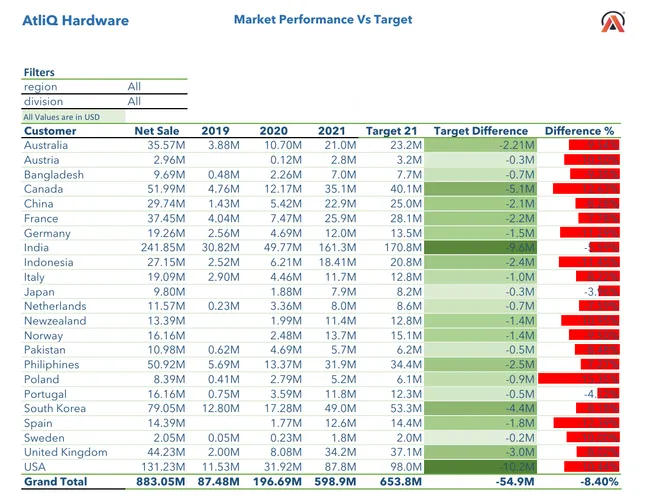The image size is (650, 500).
Task: Click the AtliQ Hardware title
Action: pyautogui.click(x=75, y=20)
